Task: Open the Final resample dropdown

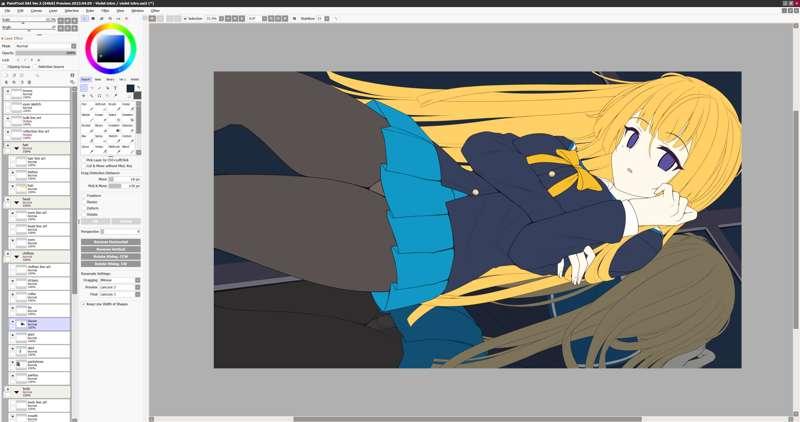Action: [x=119, y=294]
